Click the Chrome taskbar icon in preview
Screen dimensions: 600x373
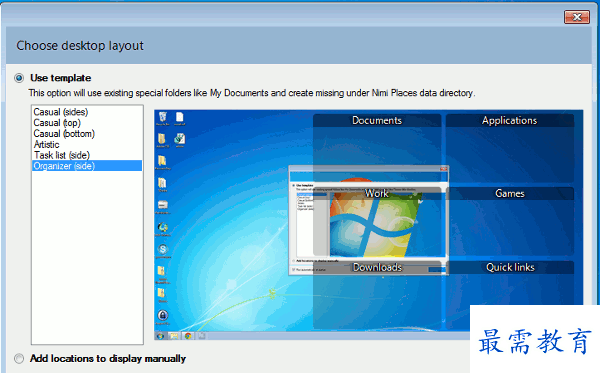(188, 336)
